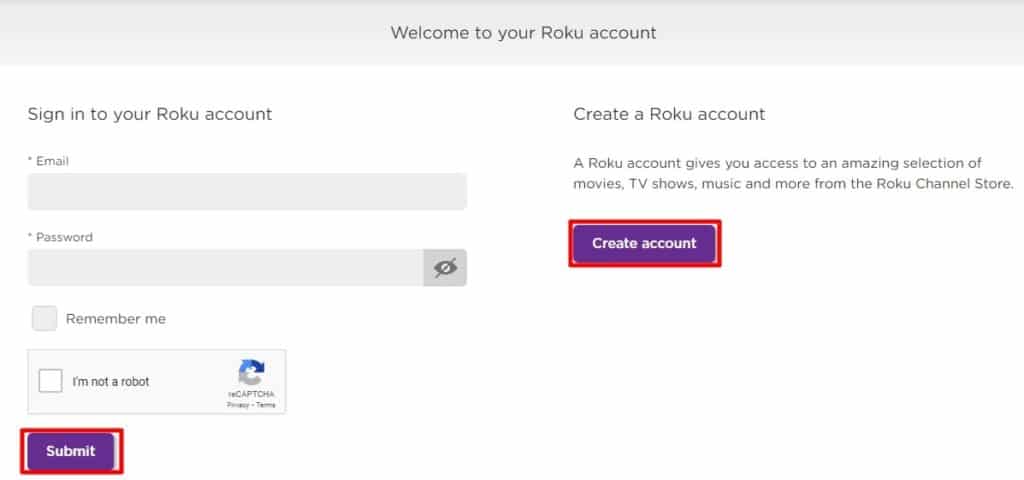Click the I'm not a robot label

coord(111,381)
